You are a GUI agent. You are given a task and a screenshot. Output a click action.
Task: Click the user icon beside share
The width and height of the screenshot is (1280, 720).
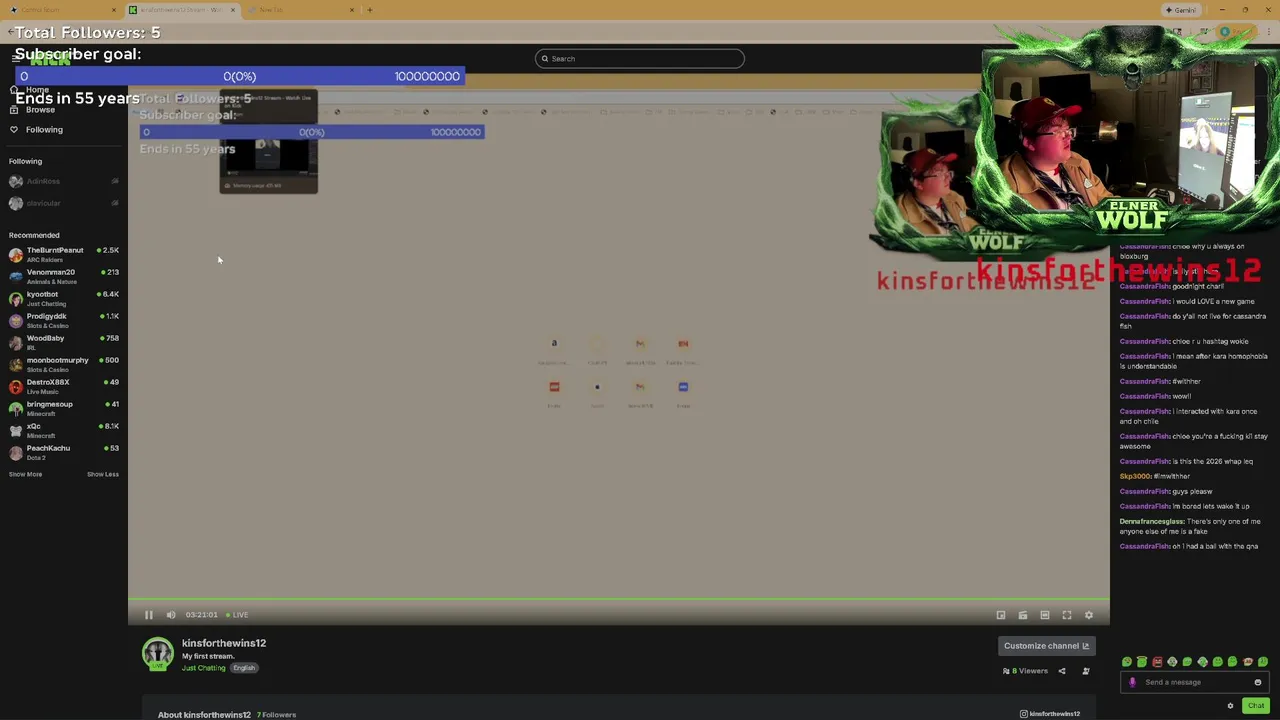point(1086,671)
